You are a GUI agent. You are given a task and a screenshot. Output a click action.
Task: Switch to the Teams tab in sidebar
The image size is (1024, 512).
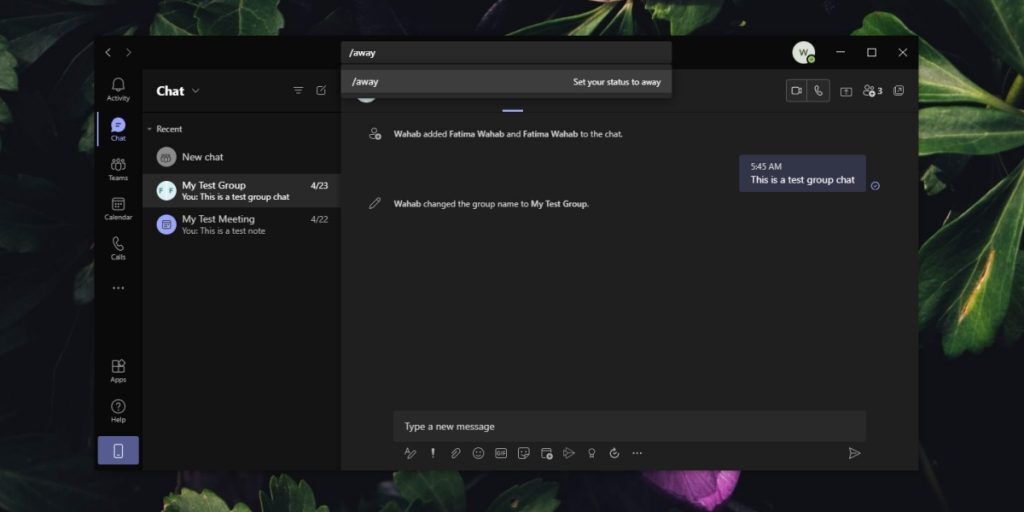tap(118, 169)
